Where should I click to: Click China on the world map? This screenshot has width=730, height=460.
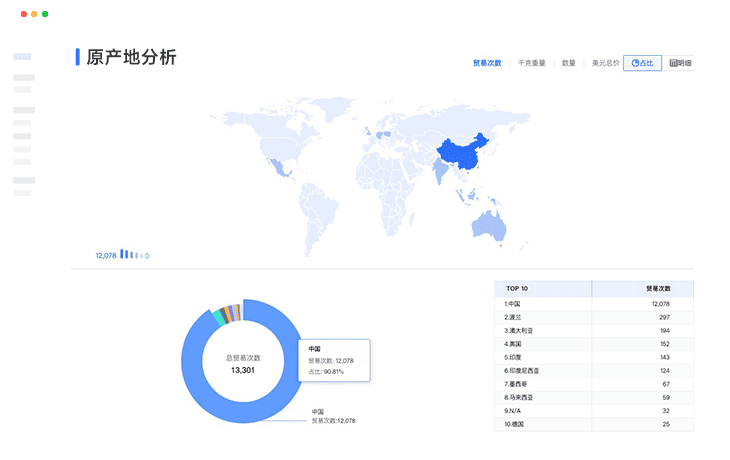coord(462,152)
